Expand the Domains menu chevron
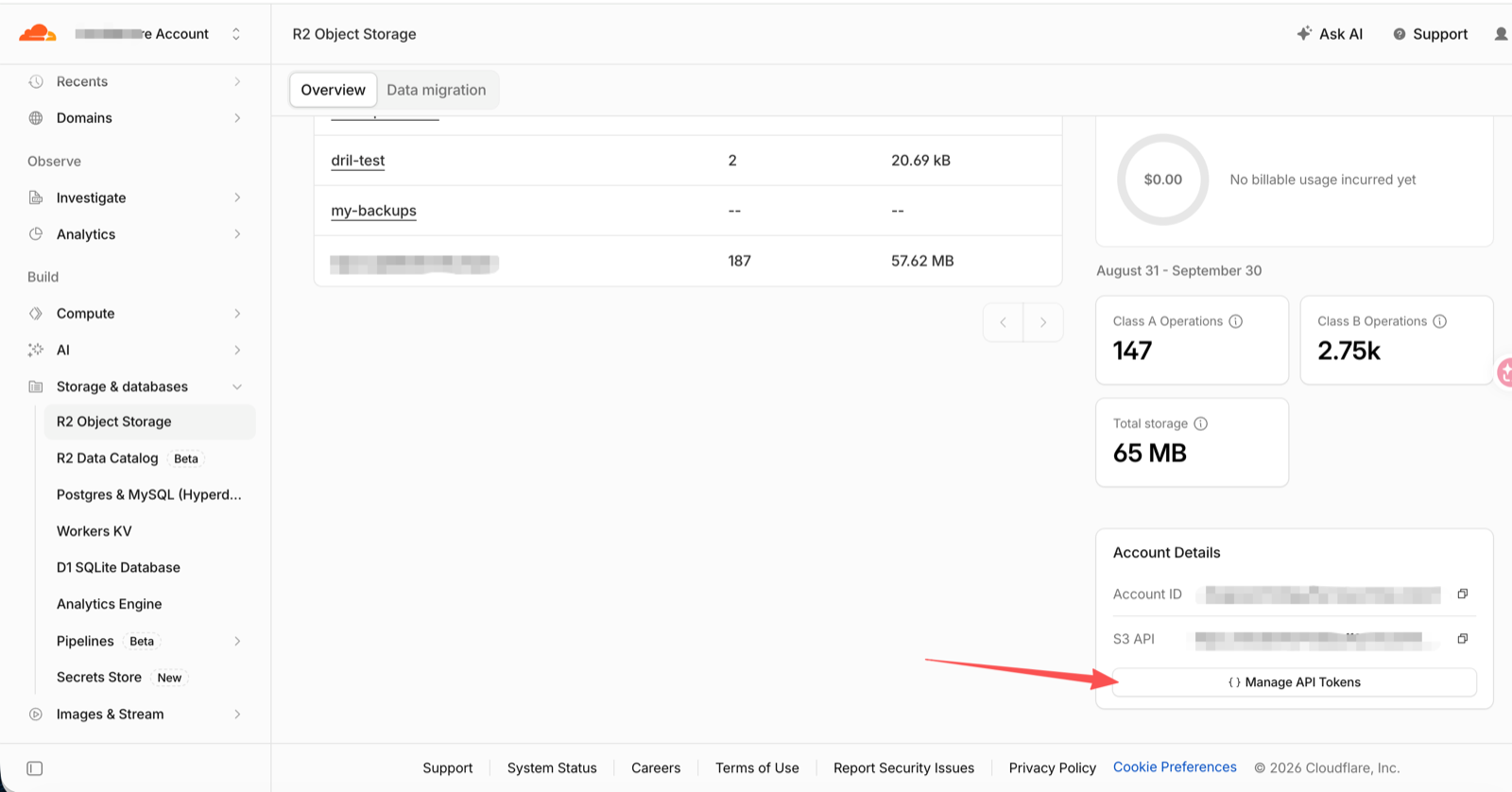Screen dimensions: 1512x792 click(x=237, y=118)
